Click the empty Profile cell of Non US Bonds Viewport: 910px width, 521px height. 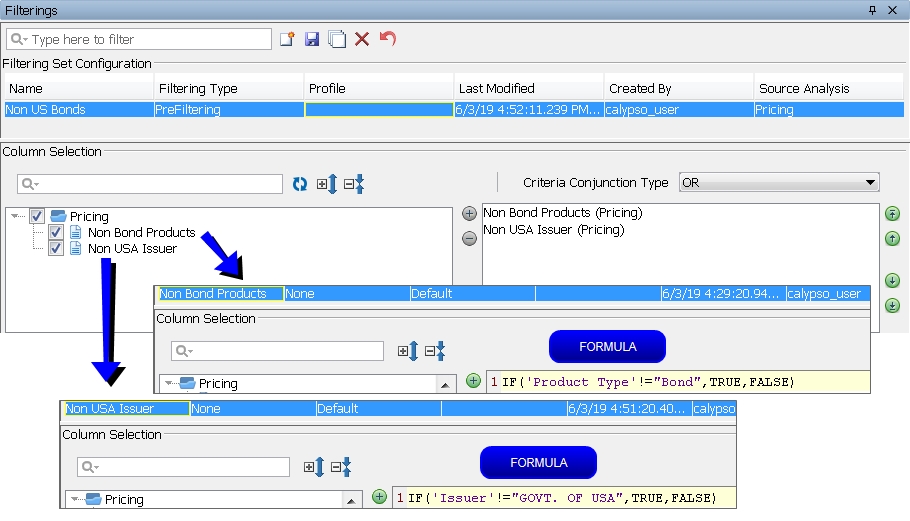click(x=378, y=109)
